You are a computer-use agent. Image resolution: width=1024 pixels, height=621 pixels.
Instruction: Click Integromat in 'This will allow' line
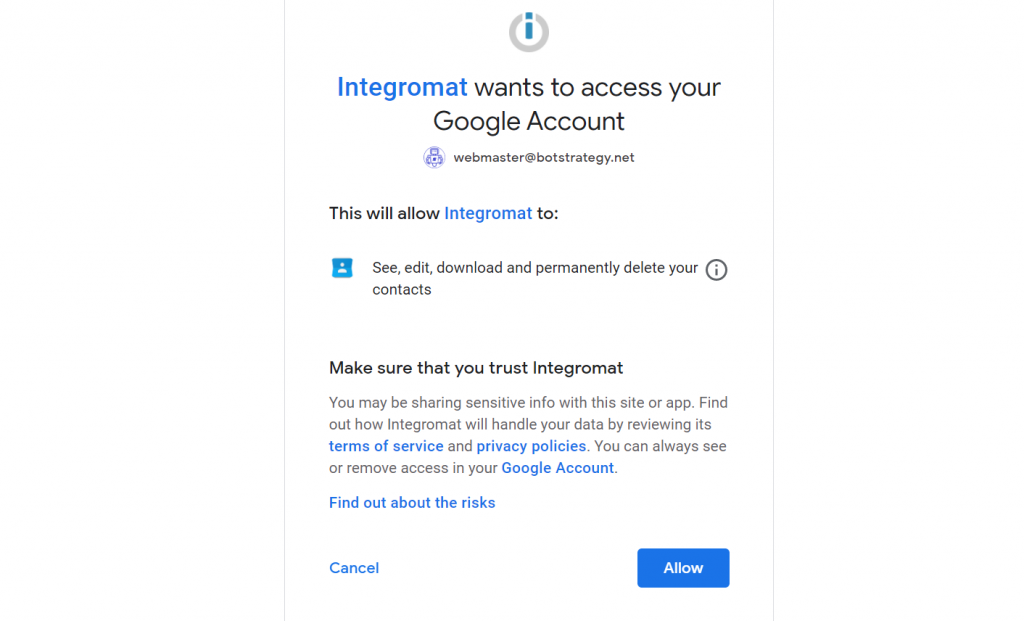(488, 213)
